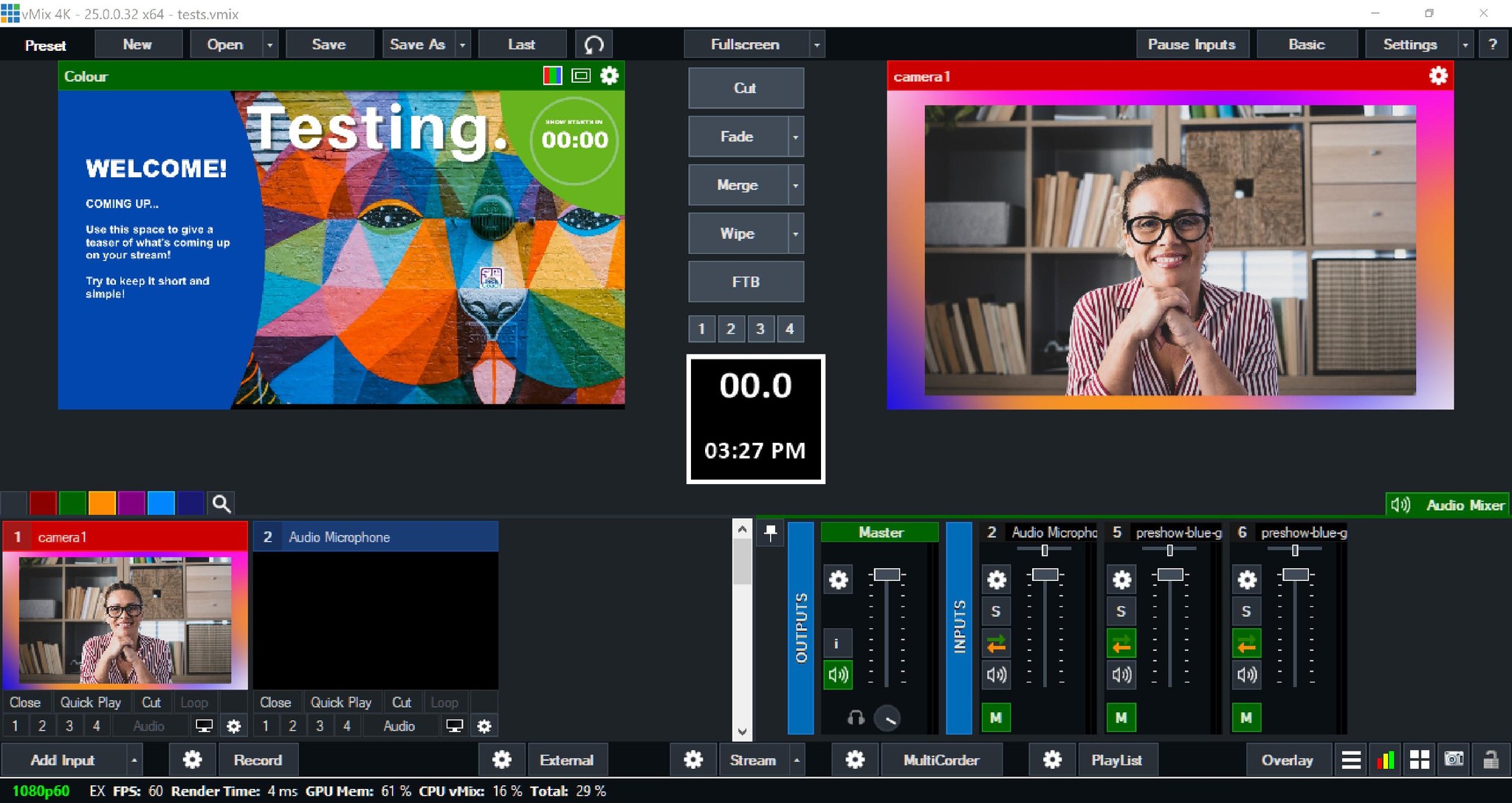This screenshot has width=1512, height=803.
Task: Open the gear beside Record
Action: pyautogui.click(x=192, y=759)
